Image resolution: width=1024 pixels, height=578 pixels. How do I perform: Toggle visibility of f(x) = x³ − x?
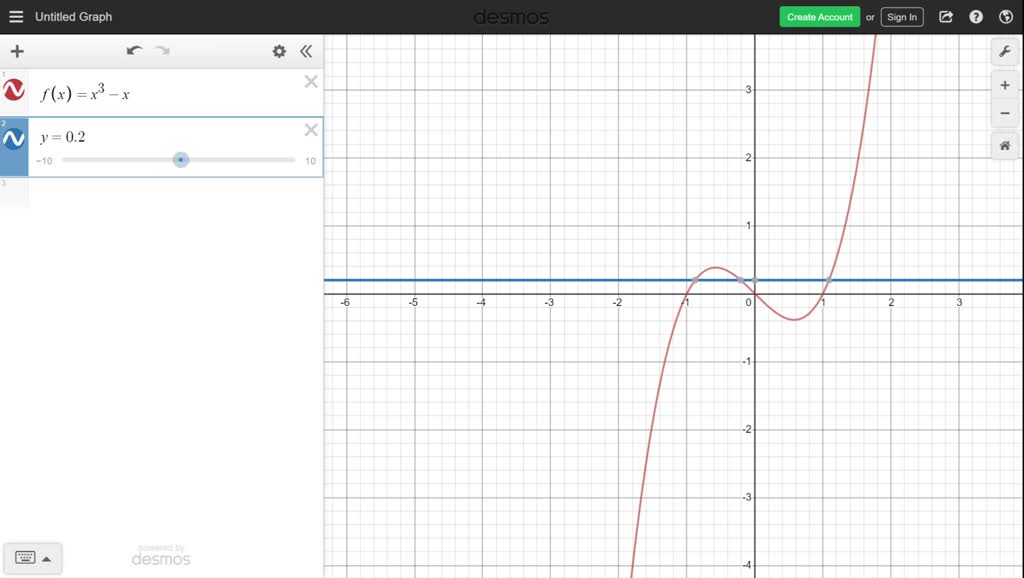coord(14,90)
